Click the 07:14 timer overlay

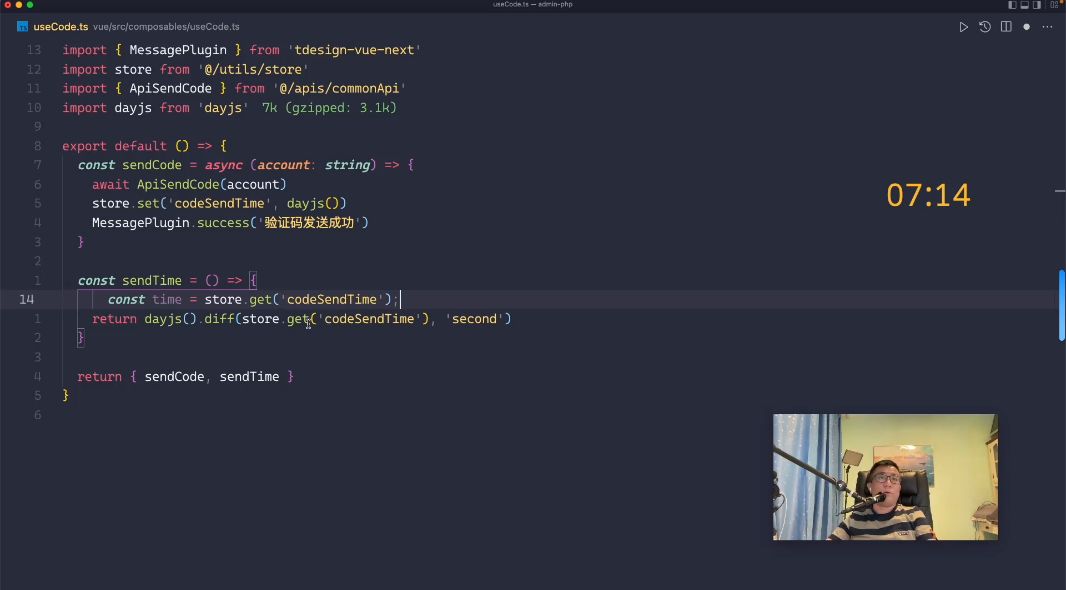tap(928, 196)
